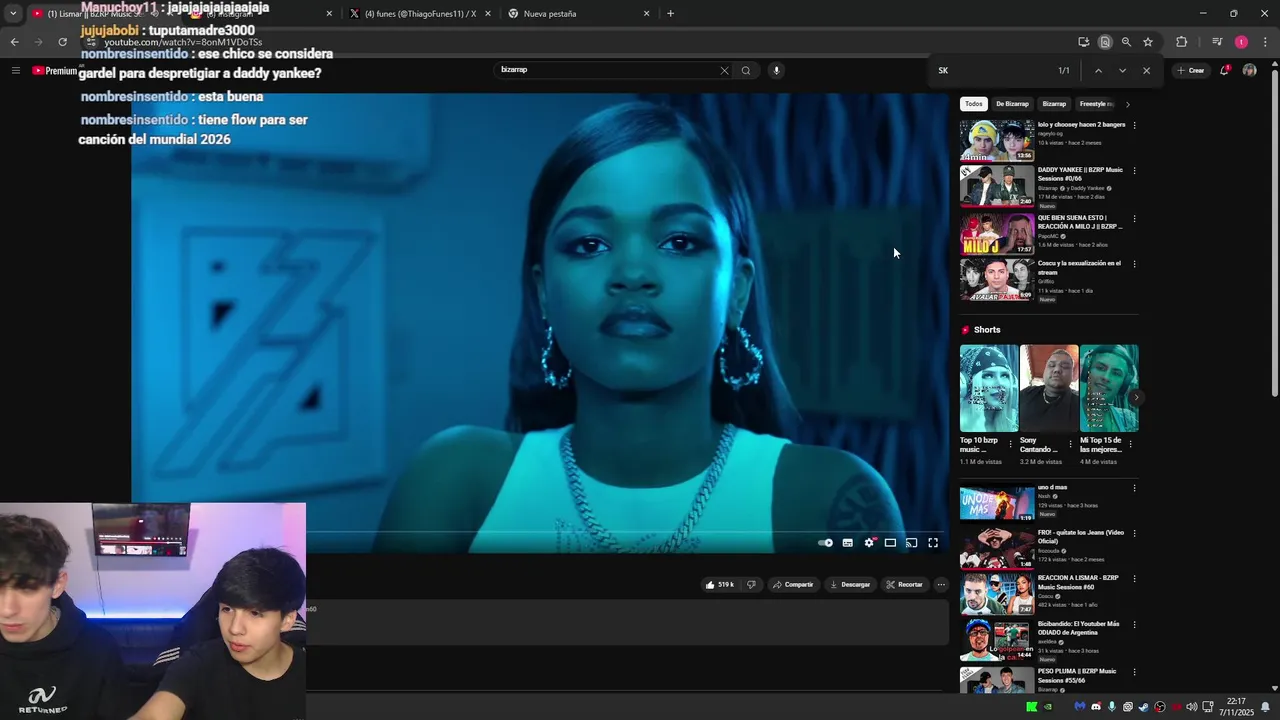Go back with browser back arrow

[x=14, y=42]
